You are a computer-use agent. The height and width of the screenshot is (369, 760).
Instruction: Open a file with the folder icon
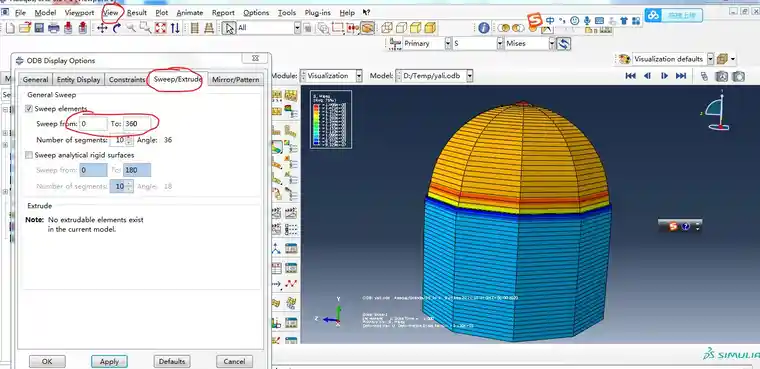25,28
